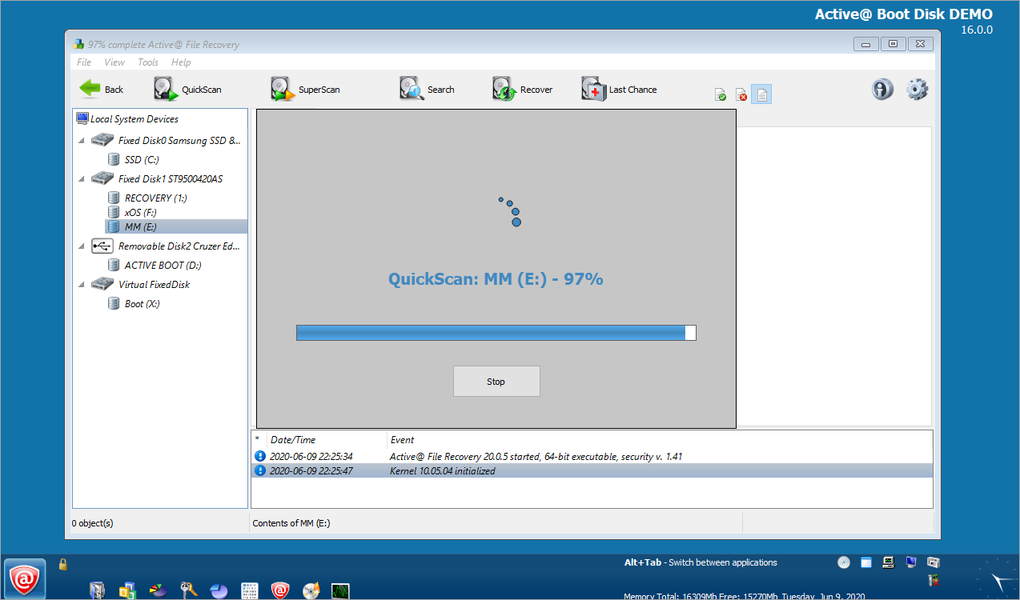This screenshot has height=600, width=1020.
Task: Open the Active@ start menu shield button
Action: coord(24,578)
